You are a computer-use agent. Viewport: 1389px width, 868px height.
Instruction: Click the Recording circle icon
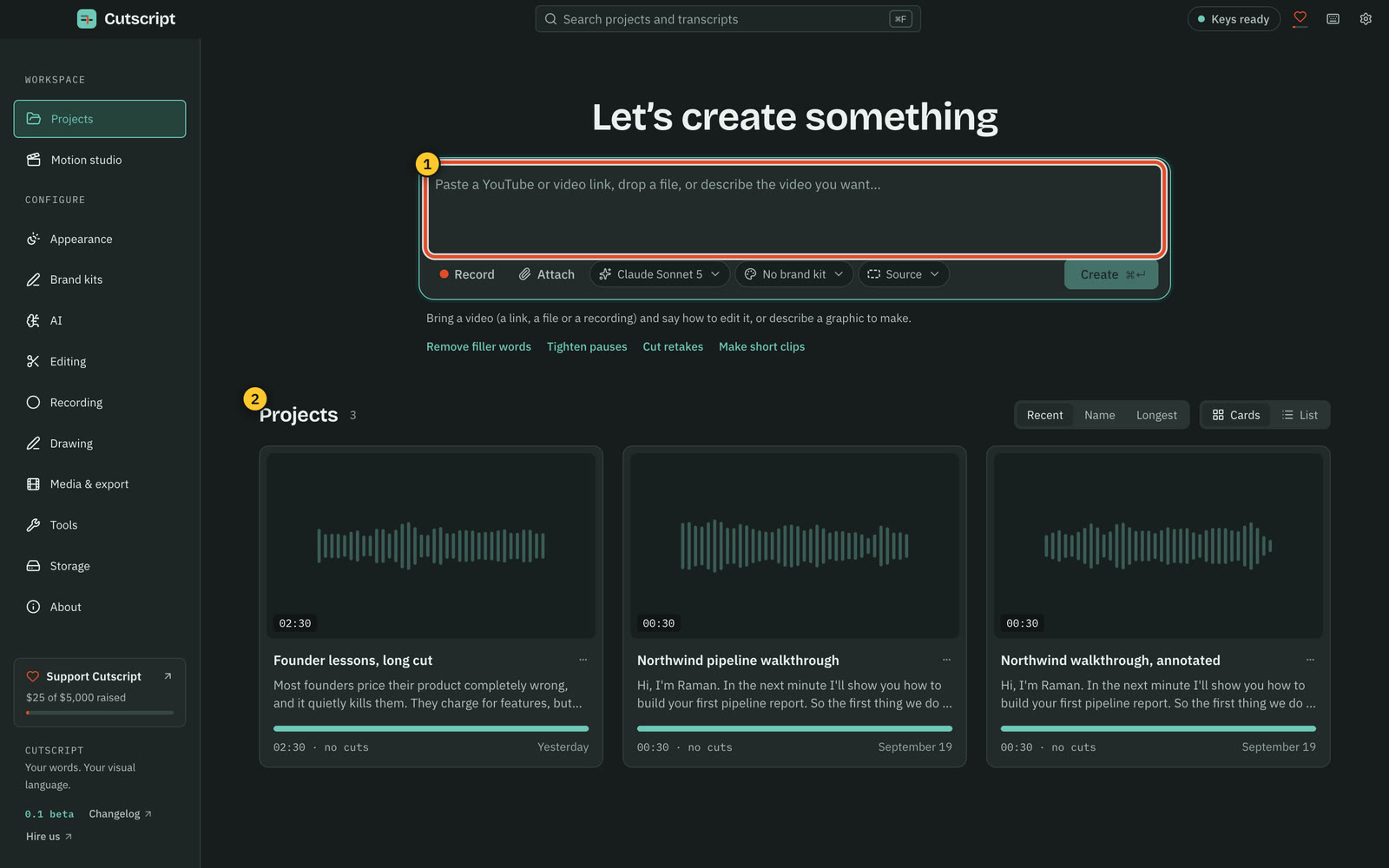(x=33, y=402)
